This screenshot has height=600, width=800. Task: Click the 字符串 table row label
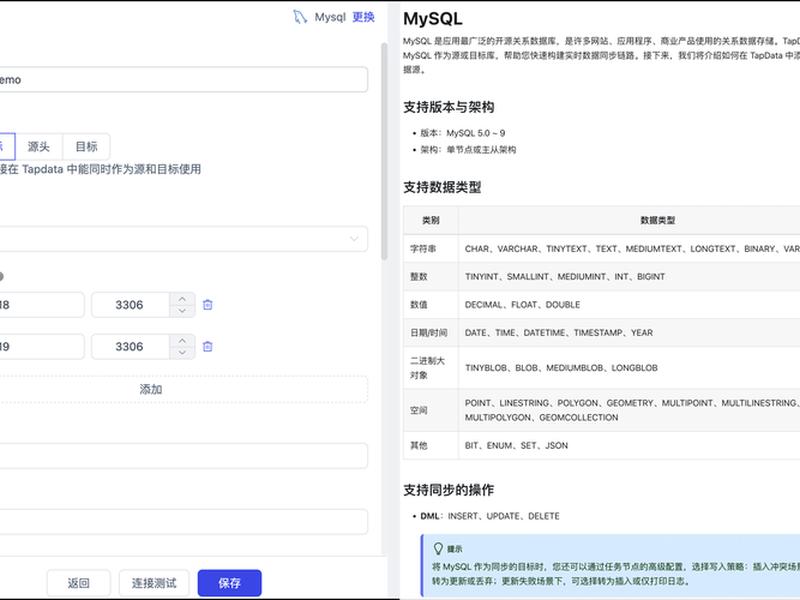coord(423,248)
